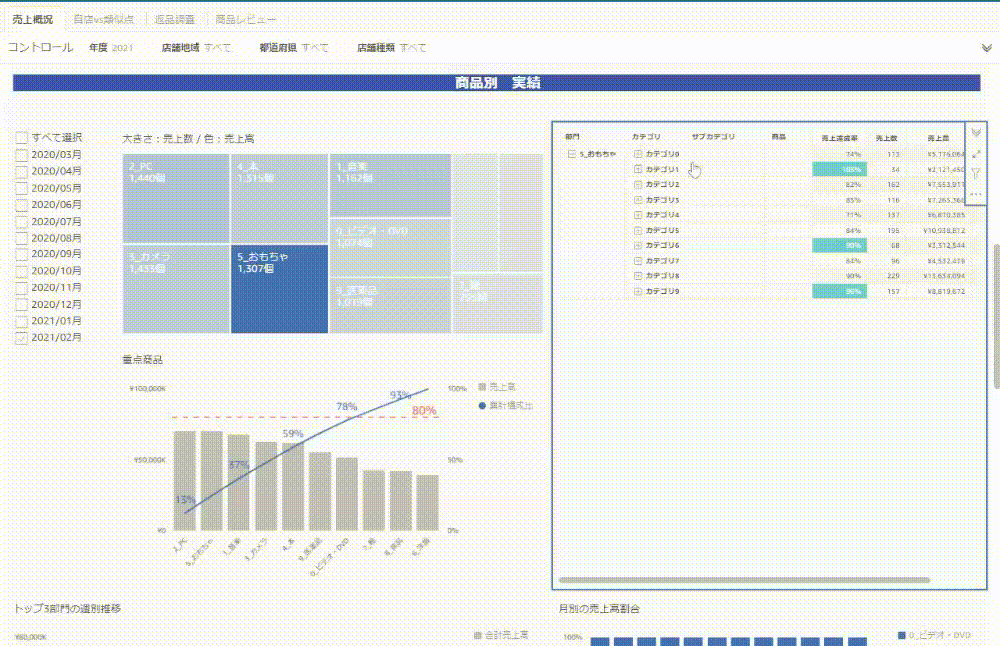Click the dashboard vertical scrollbar thumb
Viewport: 1000px width, 646px height.
point(996,316)
